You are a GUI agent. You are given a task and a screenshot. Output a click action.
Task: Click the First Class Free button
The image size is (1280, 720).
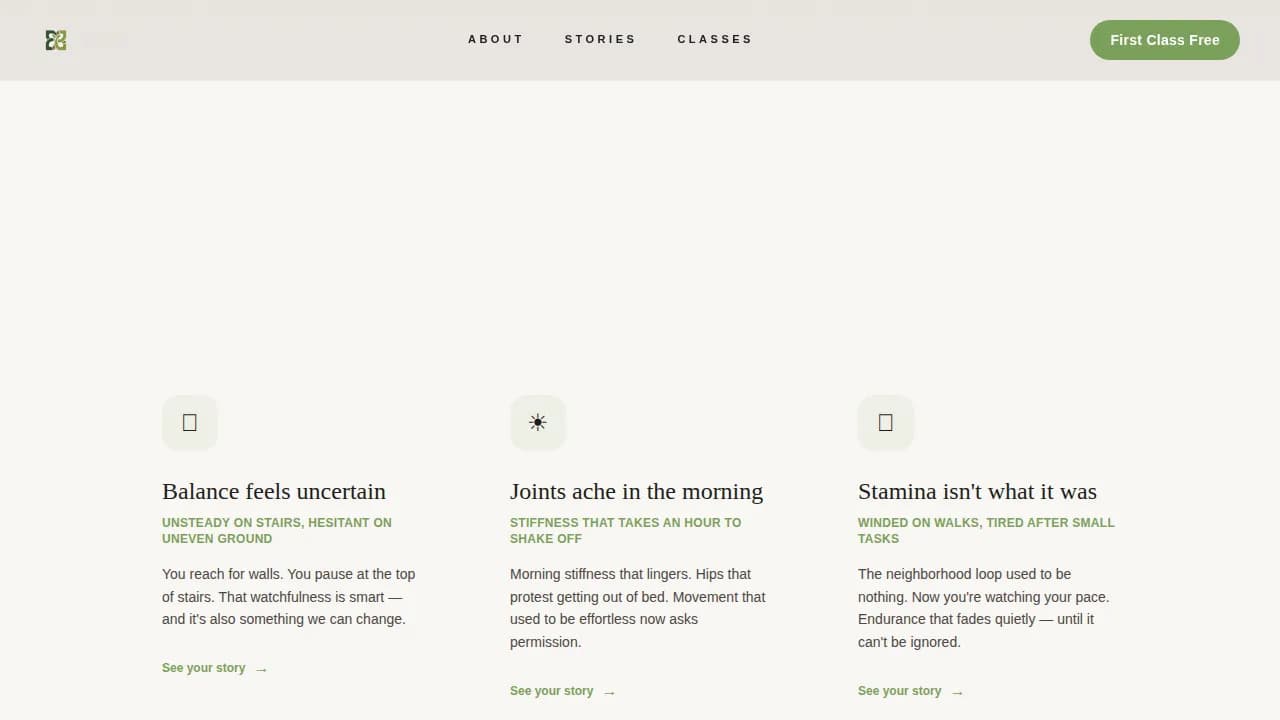pyautogui.click(x=1165, y=40)
